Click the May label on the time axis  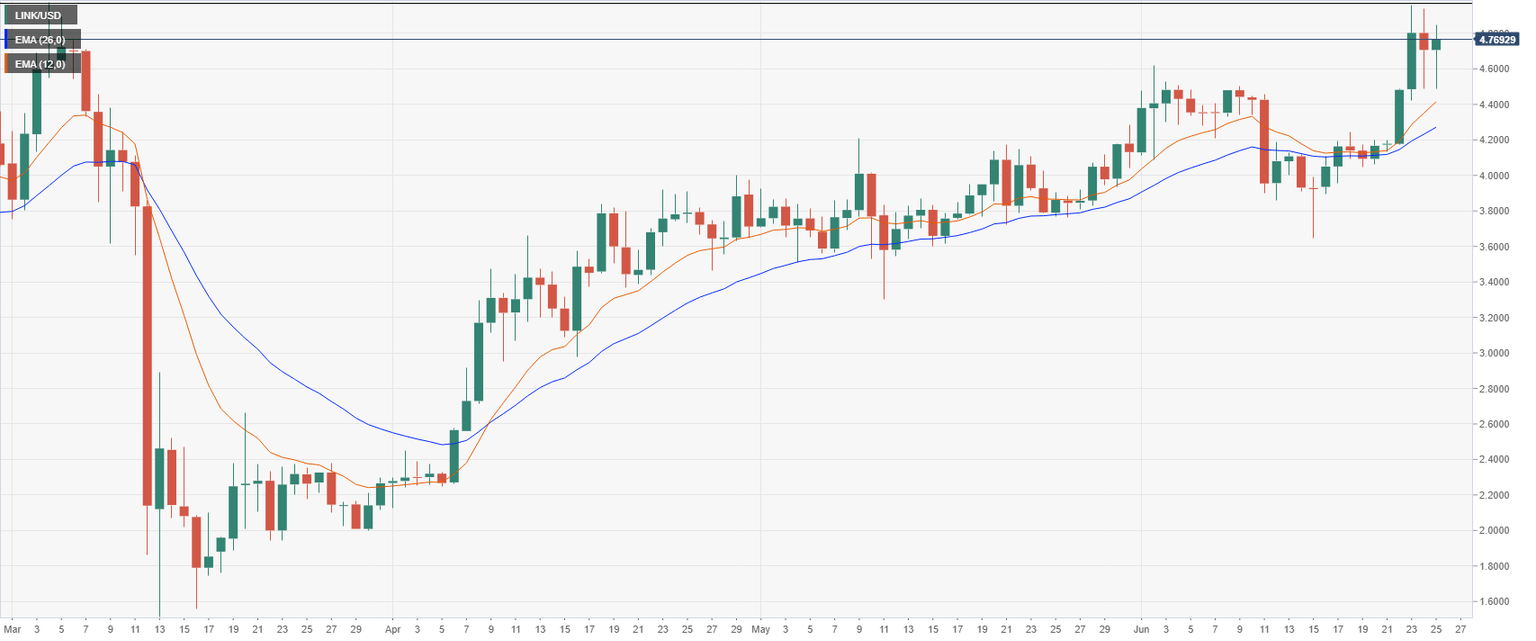pos(759,629)
